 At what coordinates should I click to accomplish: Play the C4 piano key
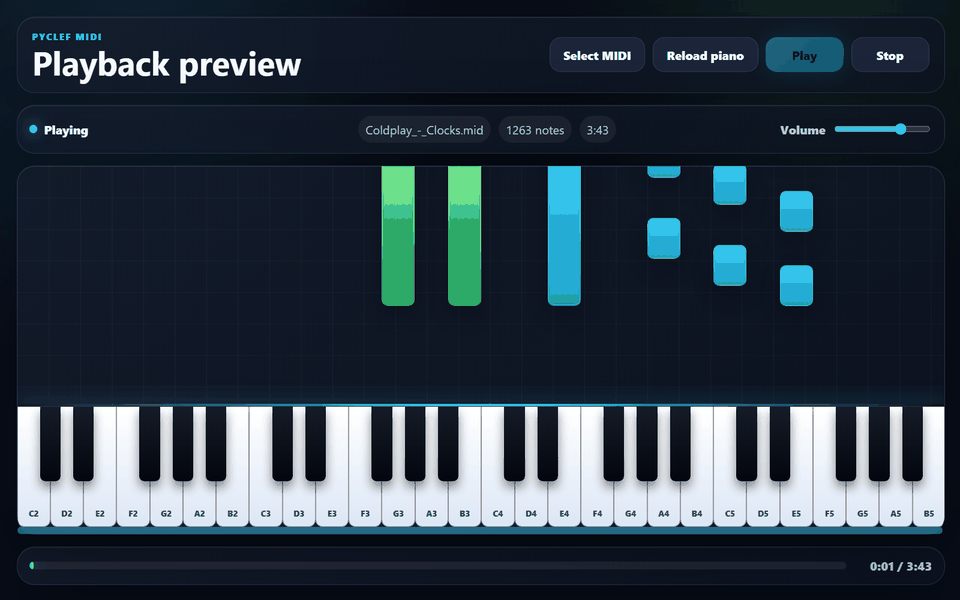[498, 505]
